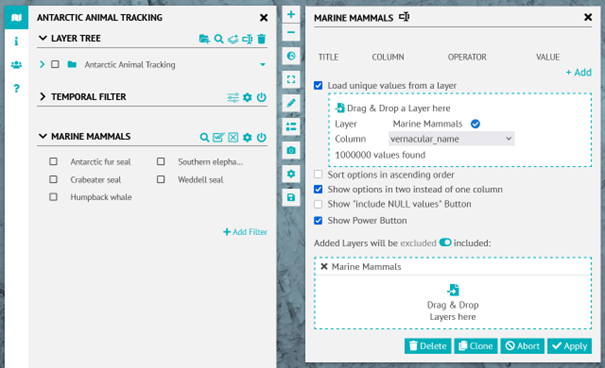Click the pencil draw tool button
605x368 pixels.
pyautogui.click(x=291, y=103)
